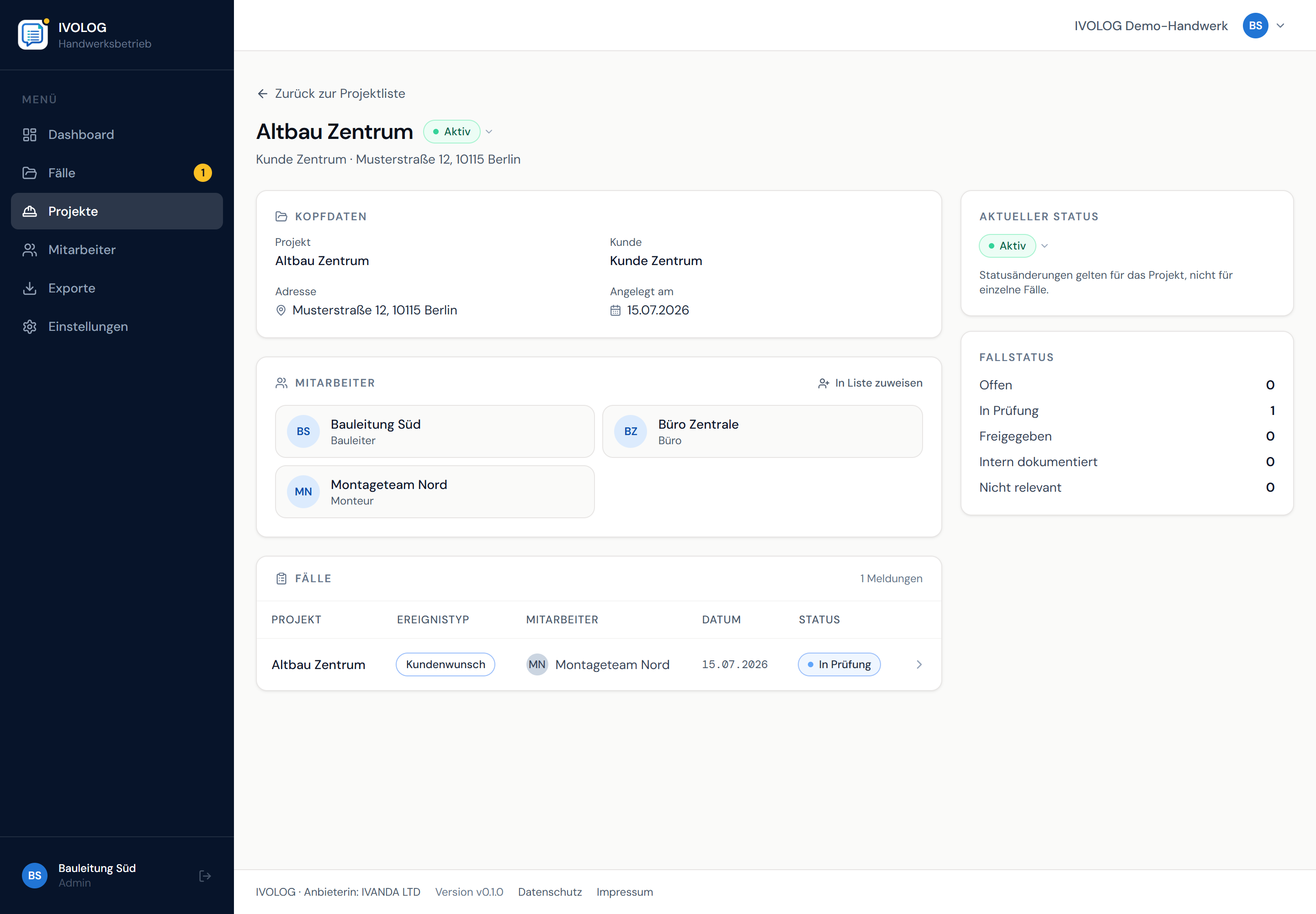Click the chevron beside the title Aktiv badge

pos(489,132)
